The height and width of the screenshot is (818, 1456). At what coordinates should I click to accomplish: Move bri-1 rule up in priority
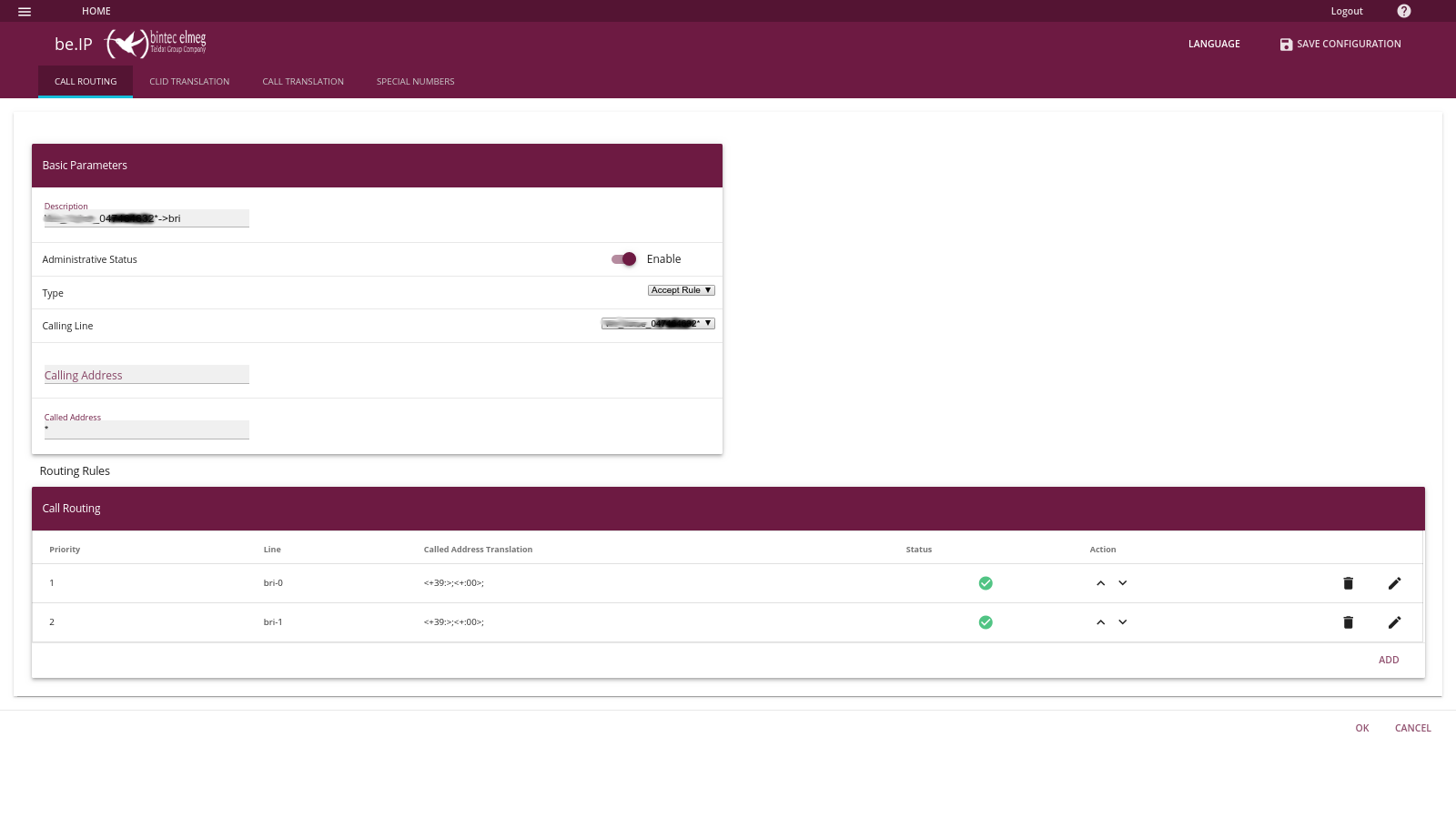pyautogui.click(x=1101, y=622)
